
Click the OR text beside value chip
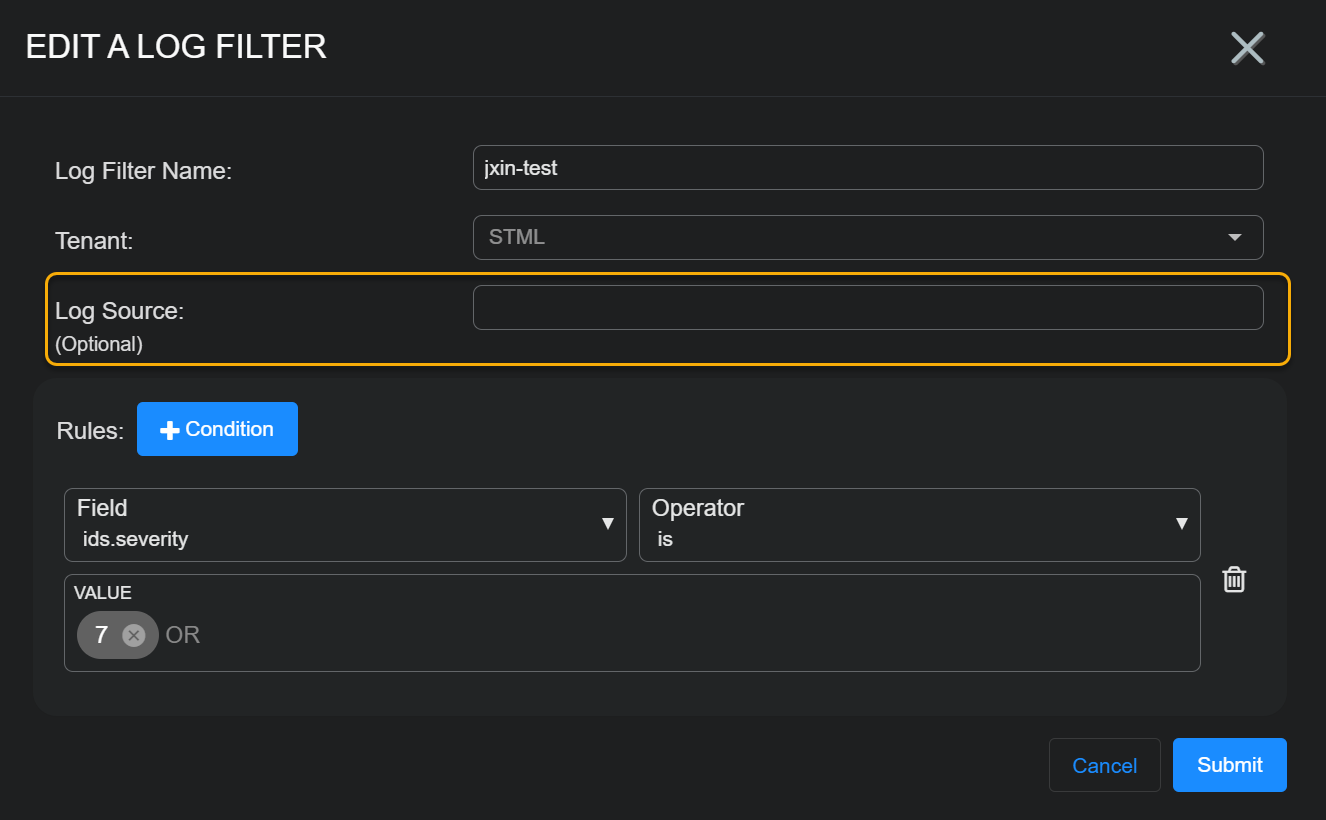pyautogui.click(x=183, y=635)
